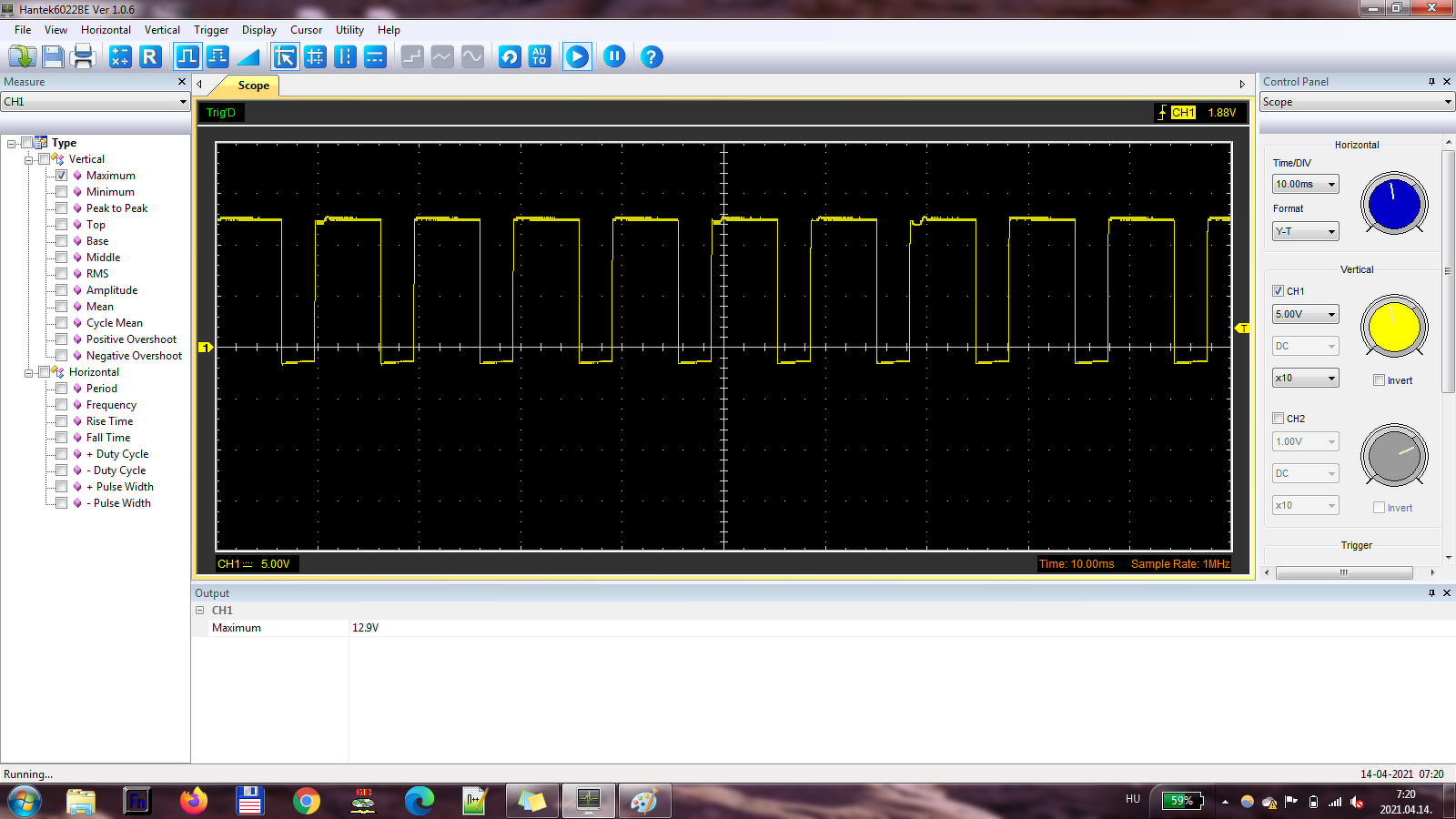Click the blue ramp triangle icon
The image size is (1456, 819).
pos(248,56)
